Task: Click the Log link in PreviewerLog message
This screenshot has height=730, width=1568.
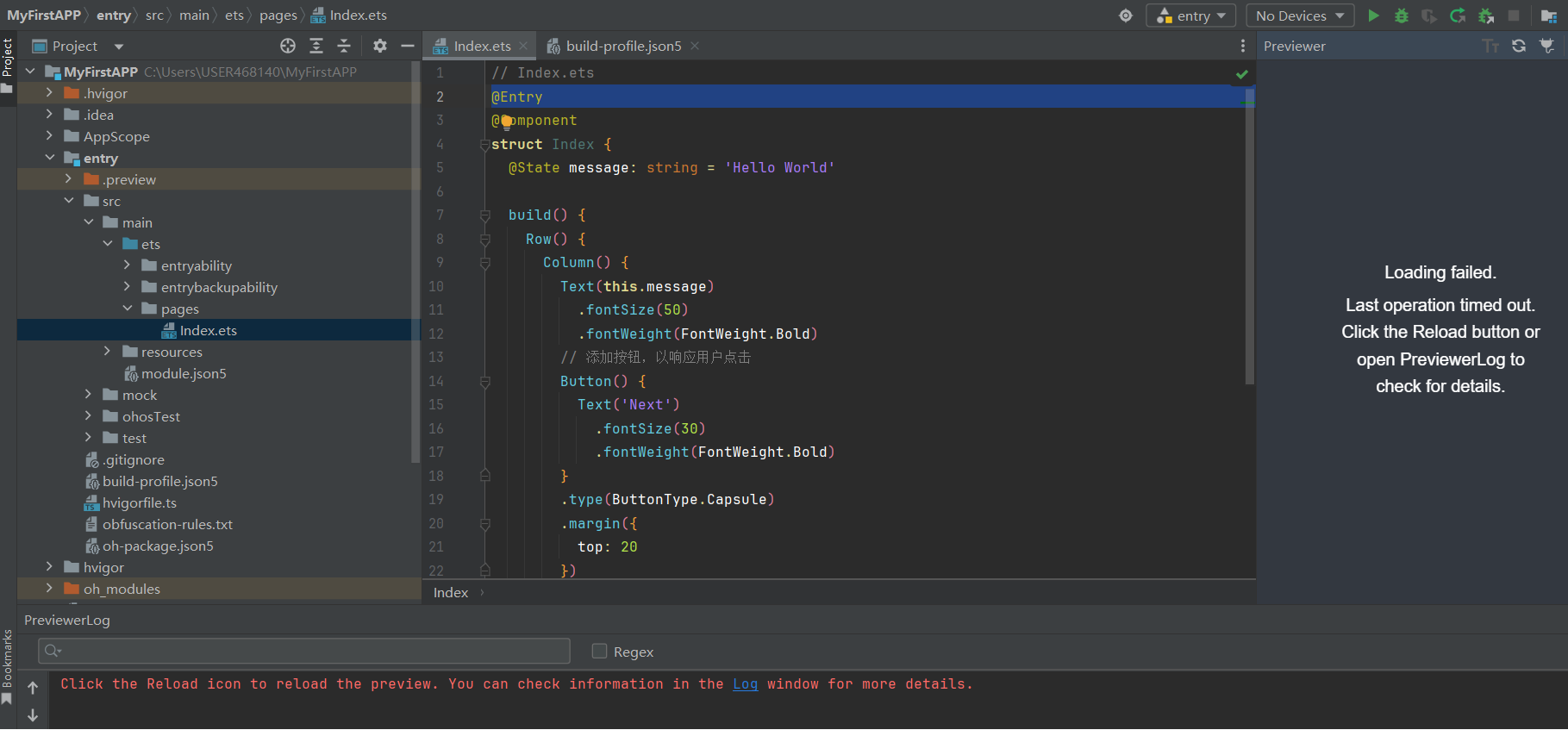Action: click(x=745, y=683)
